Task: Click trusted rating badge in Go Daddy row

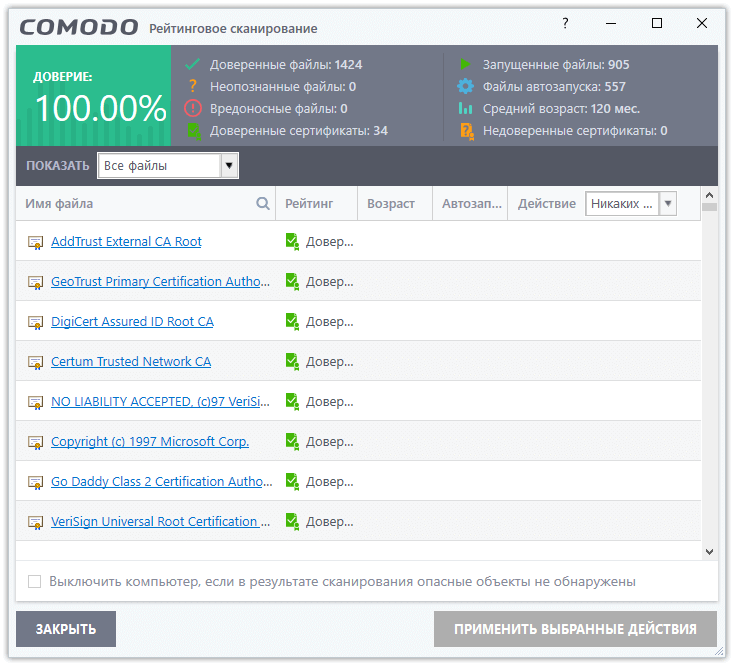Action: [293, 482]
